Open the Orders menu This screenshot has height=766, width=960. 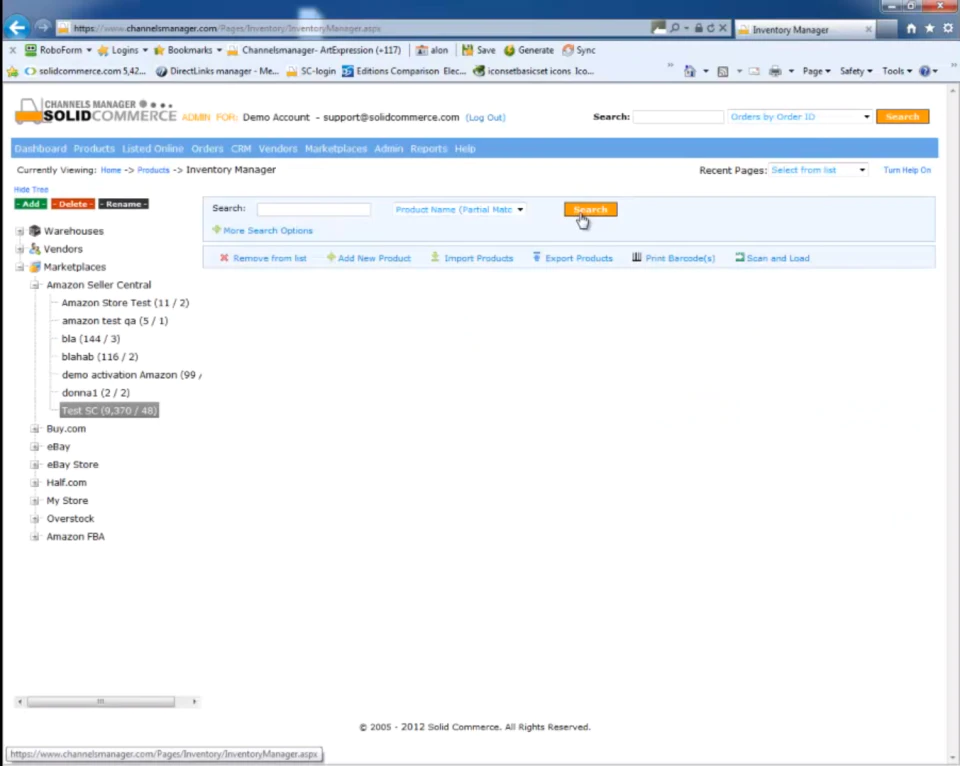click(x=207, y=149)
